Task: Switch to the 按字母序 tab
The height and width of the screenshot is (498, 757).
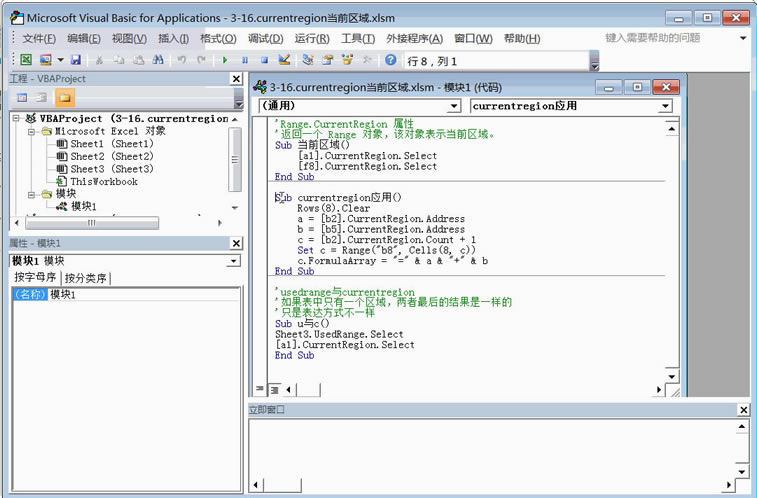Action: tap(35, 277)
